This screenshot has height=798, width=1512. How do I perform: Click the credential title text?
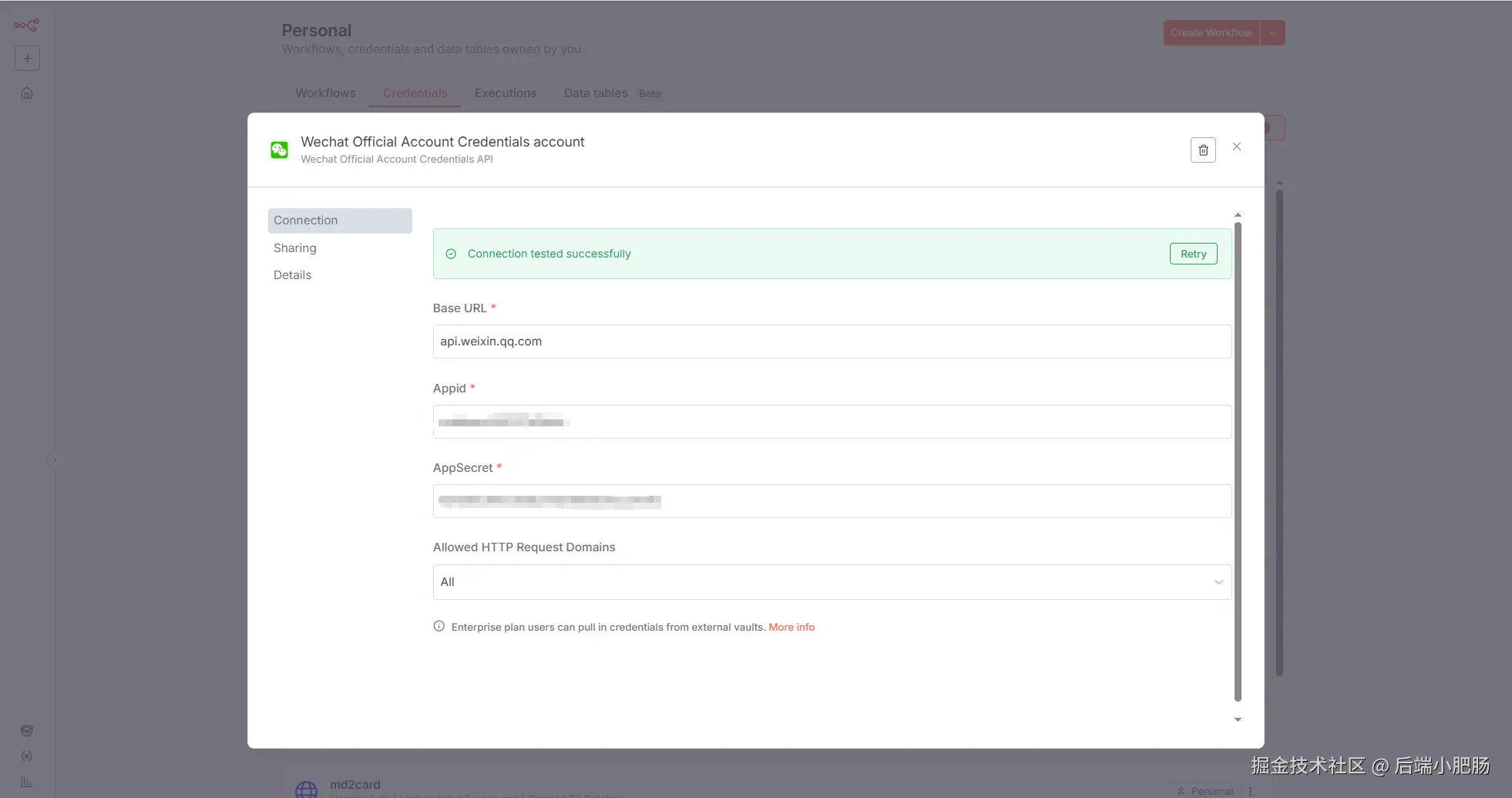442,142
